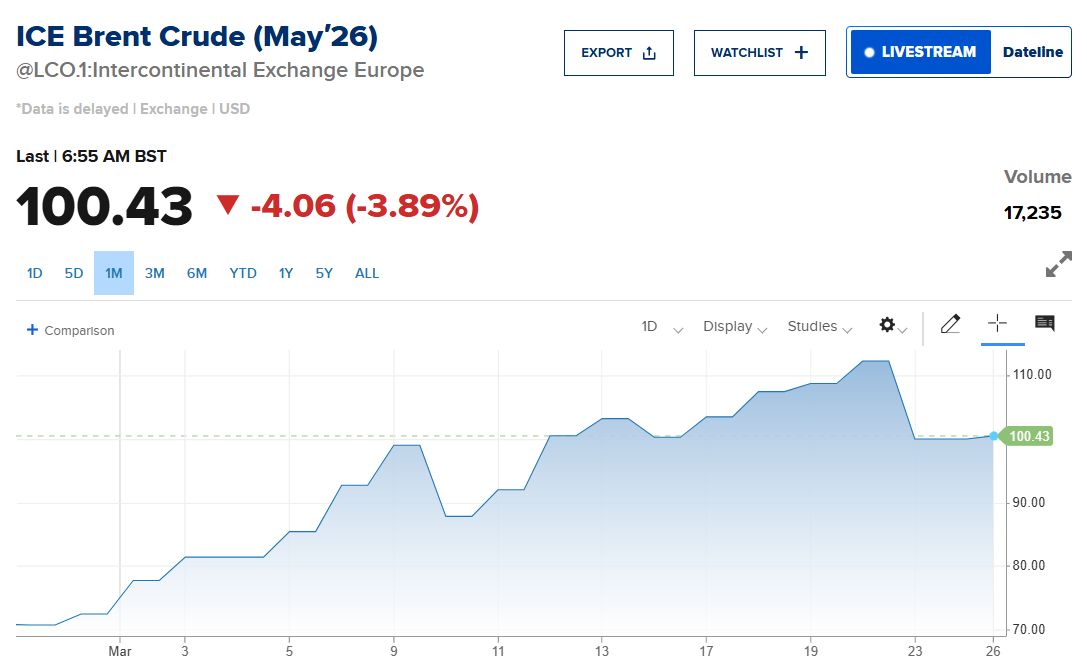
Task: Select the ALL time range tab
Action: [x=367, y=273]
